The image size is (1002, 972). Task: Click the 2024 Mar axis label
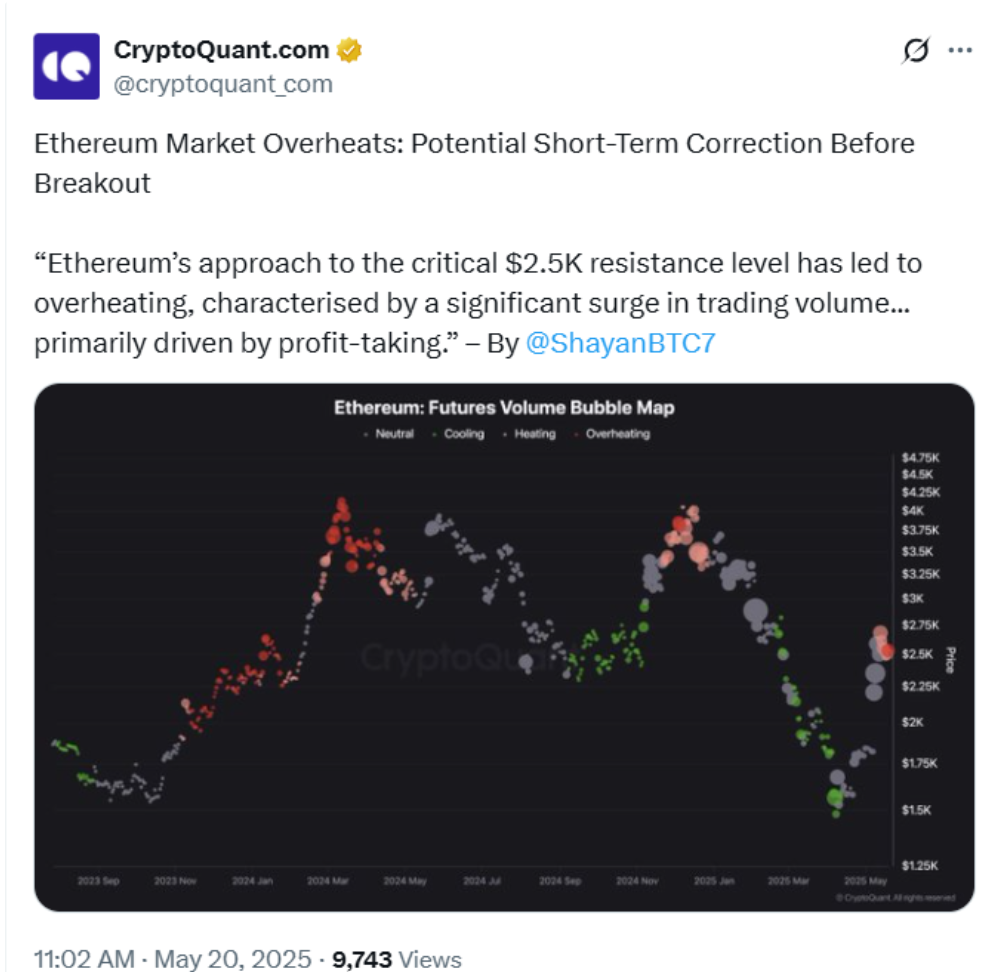coord(328,881)
